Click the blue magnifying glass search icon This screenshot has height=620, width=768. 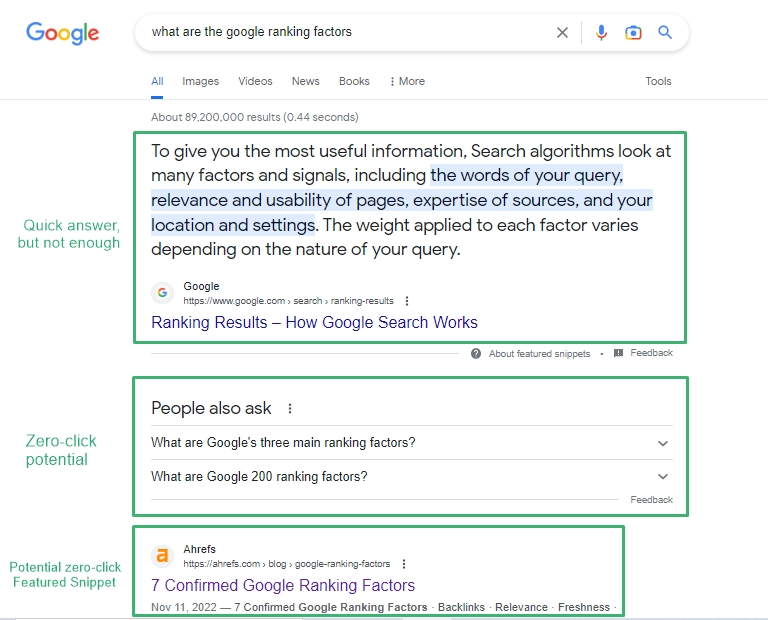tap(665, 32)
